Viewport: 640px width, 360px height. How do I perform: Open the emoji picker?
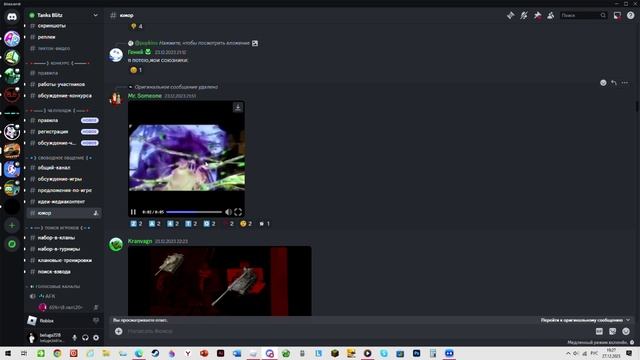click(626, 331)
